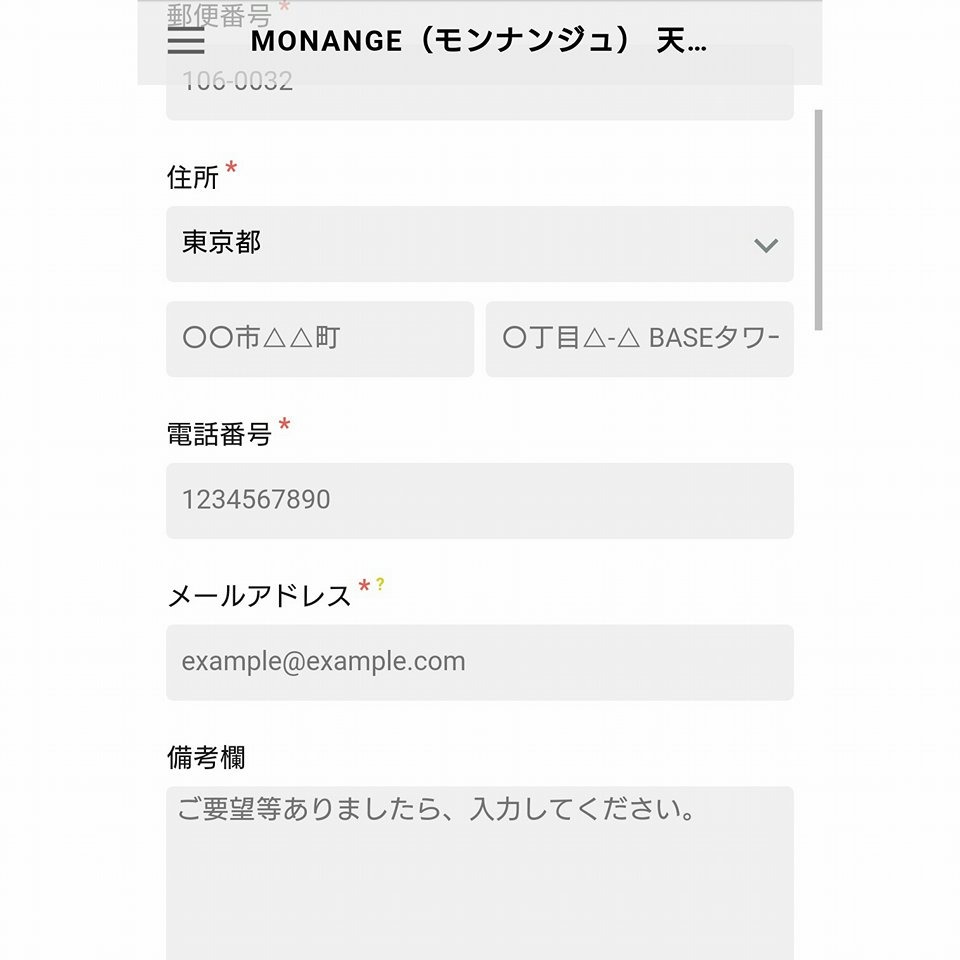Click the red asterisk next to 住所
Image resolution: width=960 pixels, height=960 pixels.
[x=231, y=168]
